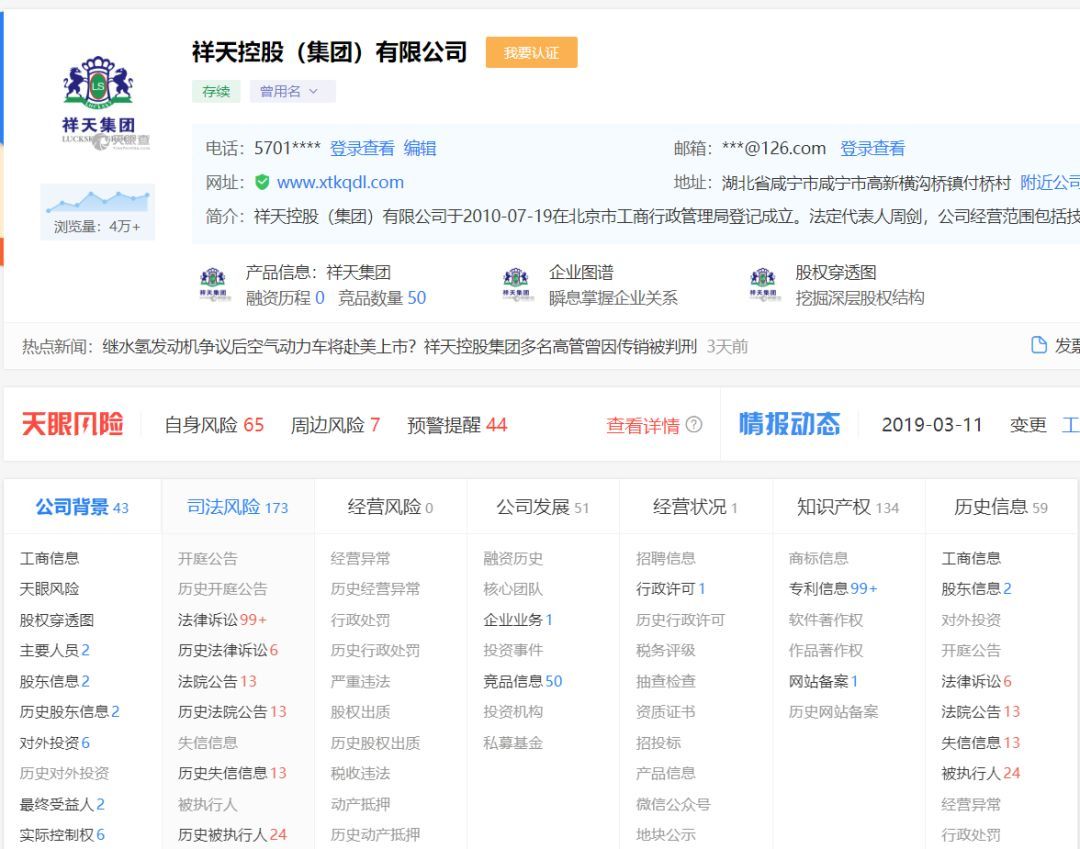The height and width of the screenshot is (849, 1080).
Task: Switch to 知识产权 134 tab
Action: (849, 507)
